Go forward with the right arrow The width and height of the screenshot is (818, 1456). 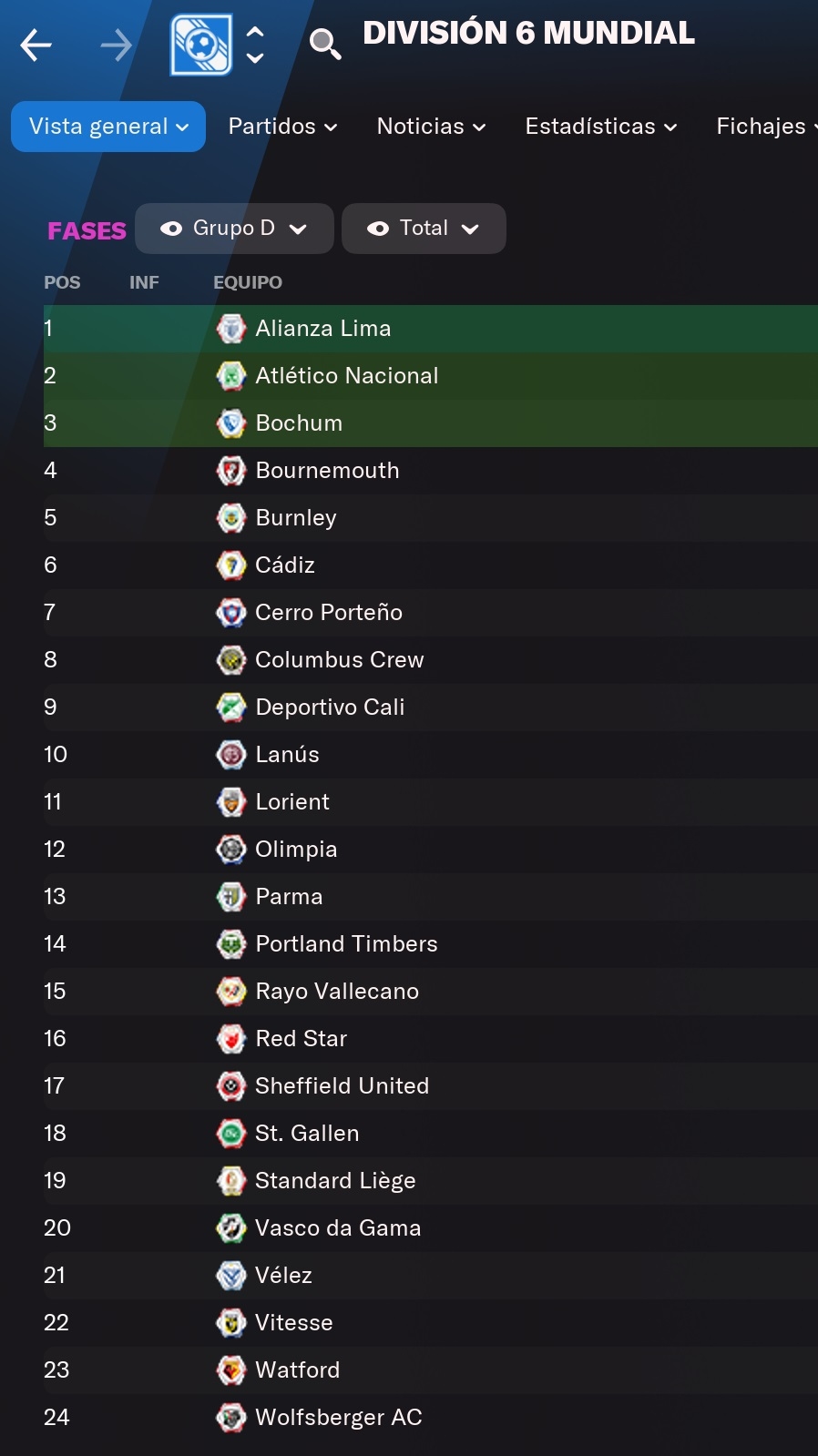116,45
